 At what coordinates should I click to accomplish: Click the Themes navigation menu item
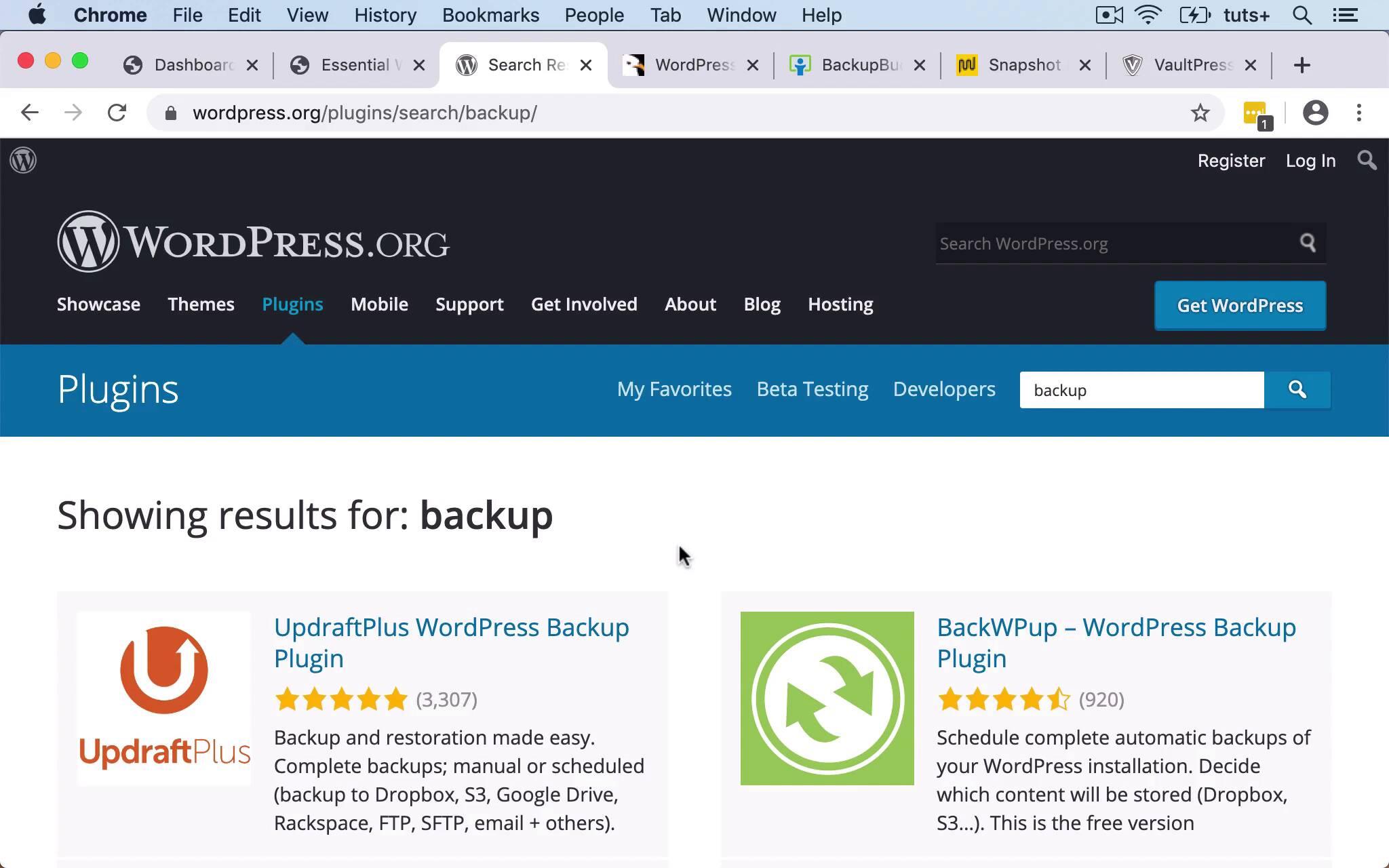pyautogui.click(x=201, y=304)
